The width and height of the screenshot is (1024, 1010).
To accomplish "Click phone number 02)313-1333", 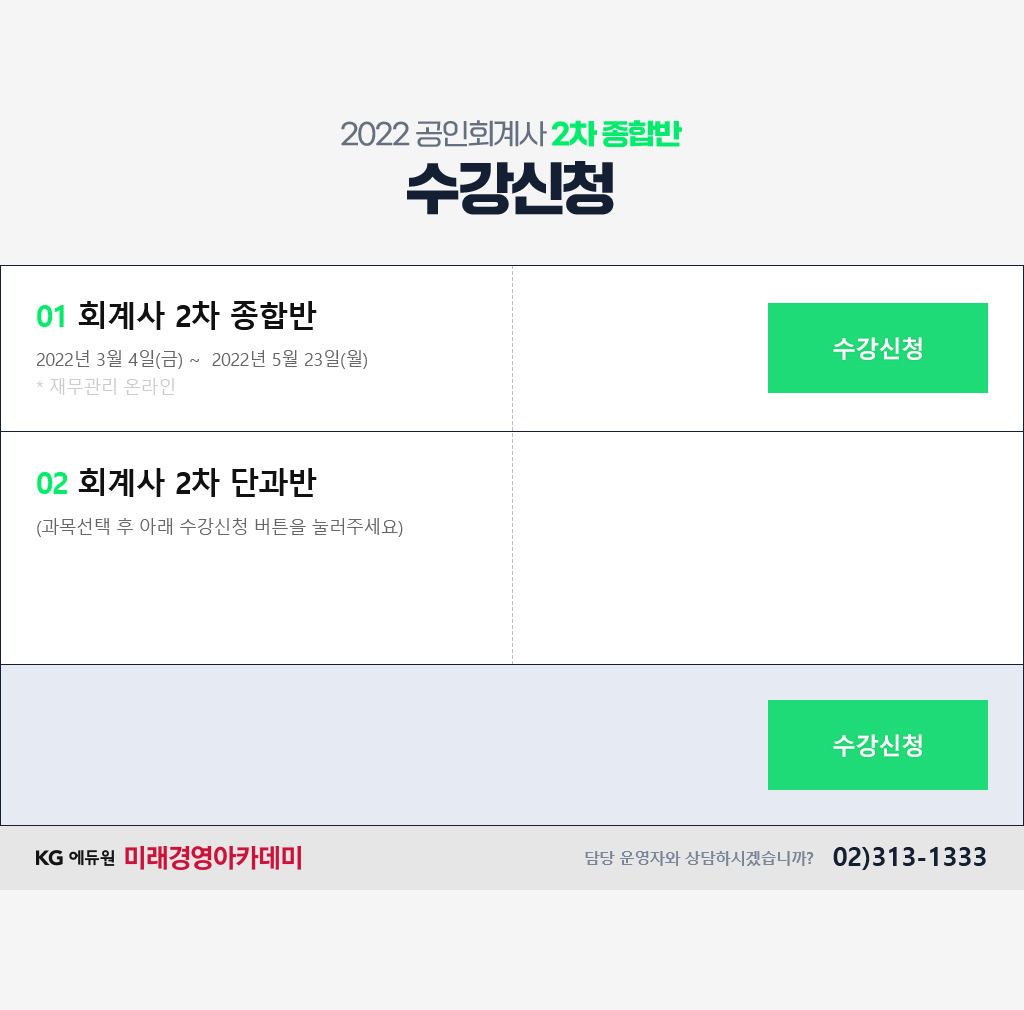I will [x=909, y=857].
